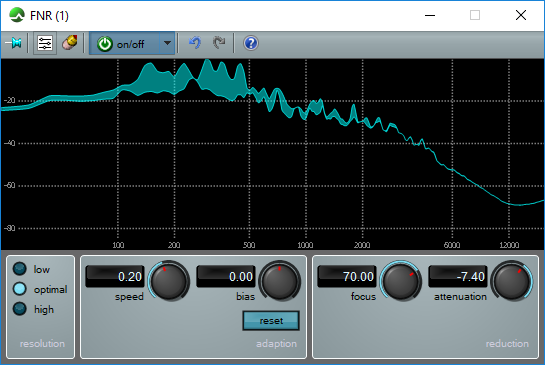
Task: Click the attenuation value field -7.40
Action: click(458, 277)
